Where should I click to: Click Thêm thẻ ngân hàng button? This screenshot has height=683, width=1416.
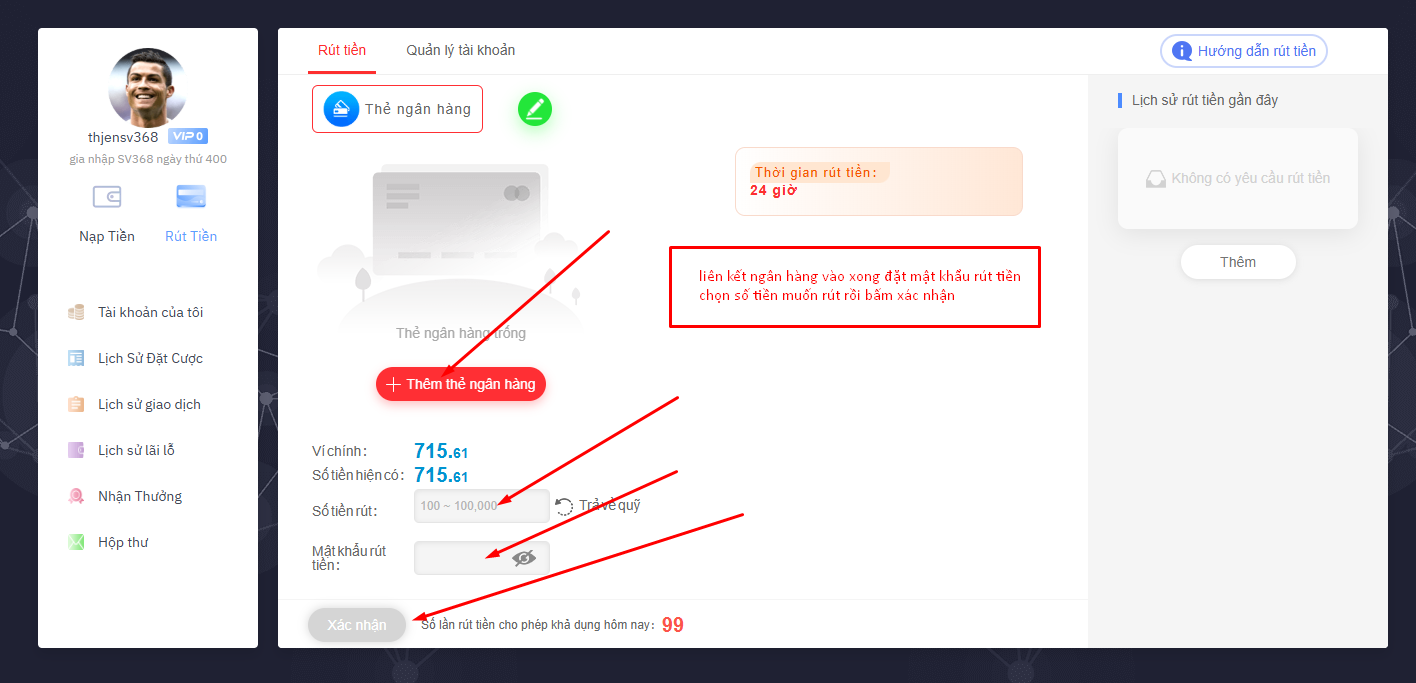click(461, 384)
